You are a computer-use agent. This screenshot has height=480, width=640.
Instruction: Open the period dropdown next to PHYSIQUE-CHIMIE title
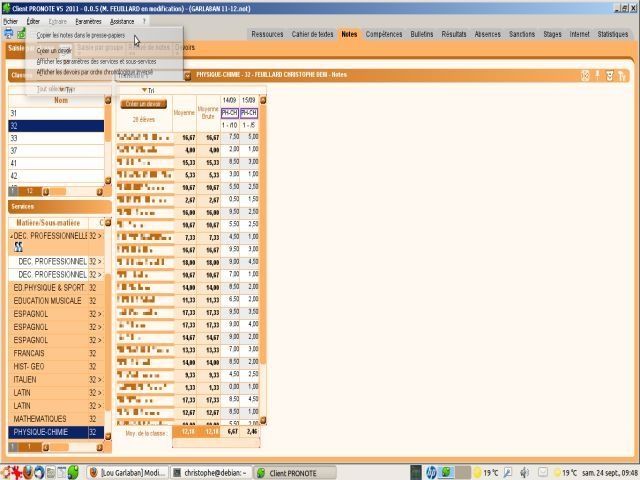pyautogui.click(x=188, y=76)
